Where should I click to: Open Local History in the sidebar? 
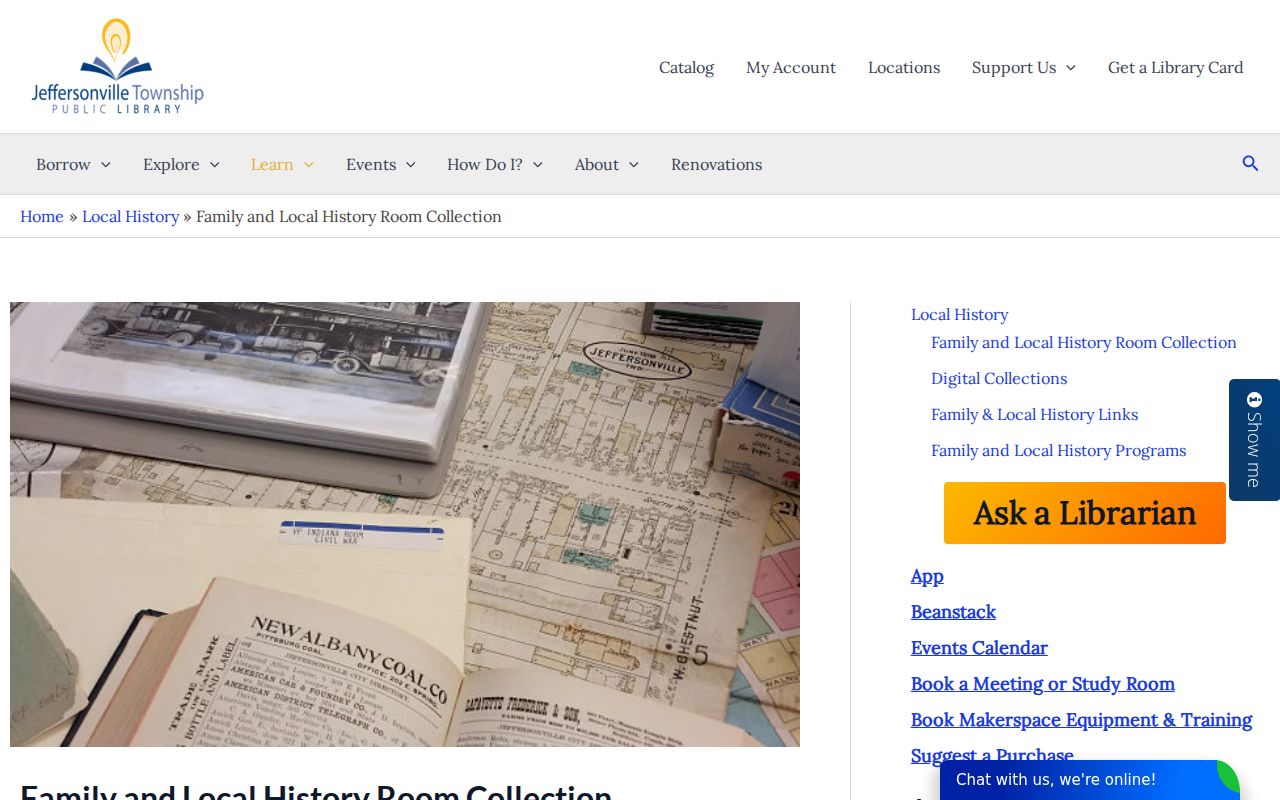coord(959,314)
